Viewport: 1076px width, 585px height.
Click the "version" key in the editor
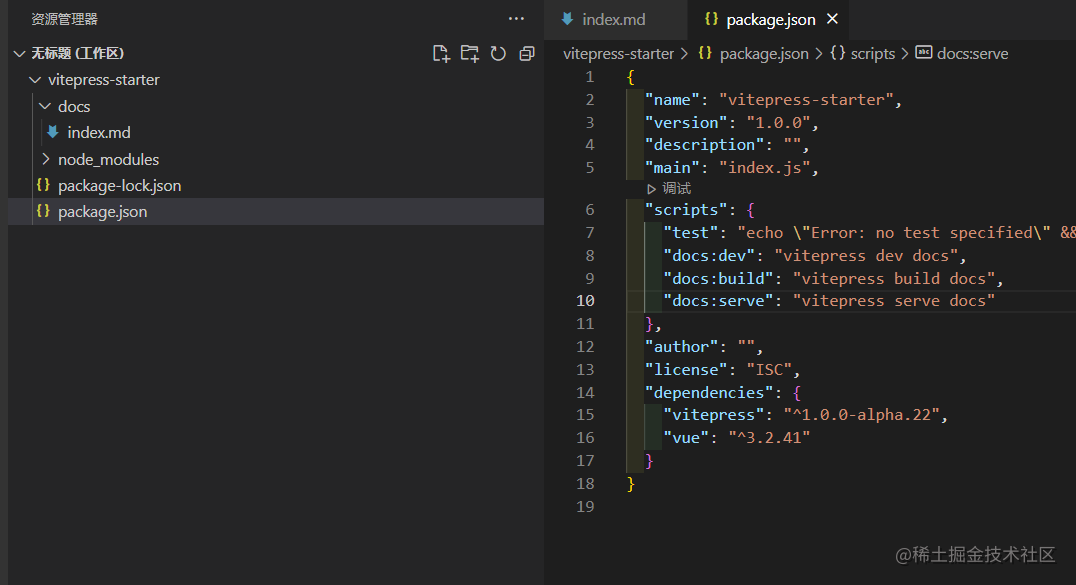pos(686,123)
